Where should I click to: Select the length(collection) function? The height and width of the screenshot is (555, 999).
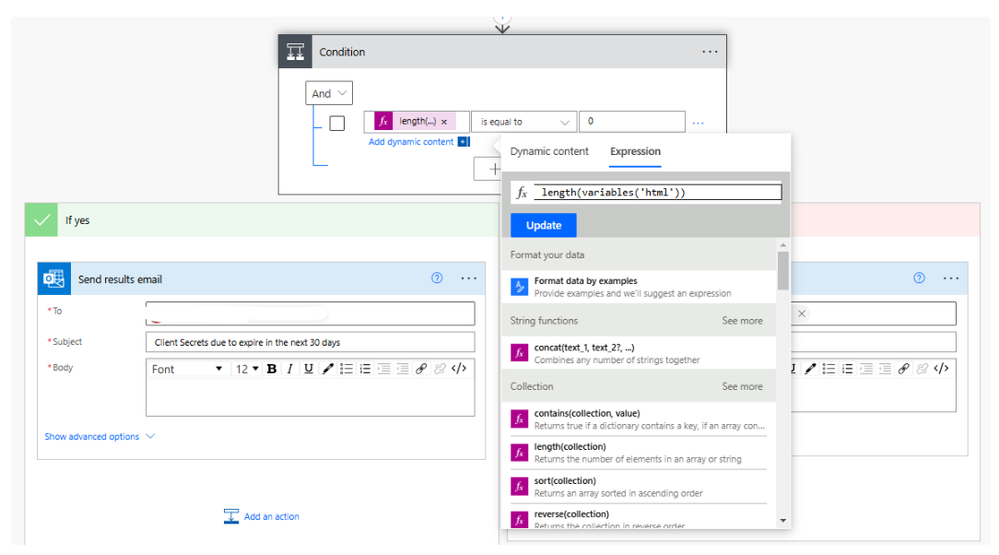tap(640, 452)
